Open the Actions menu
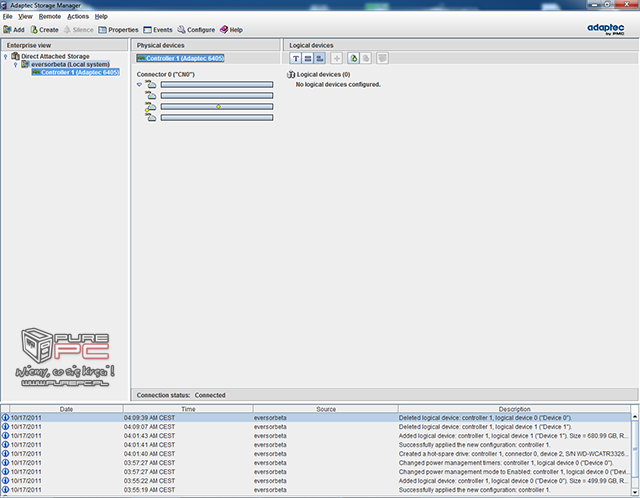640x498 pixels. (x=77, y=17)
